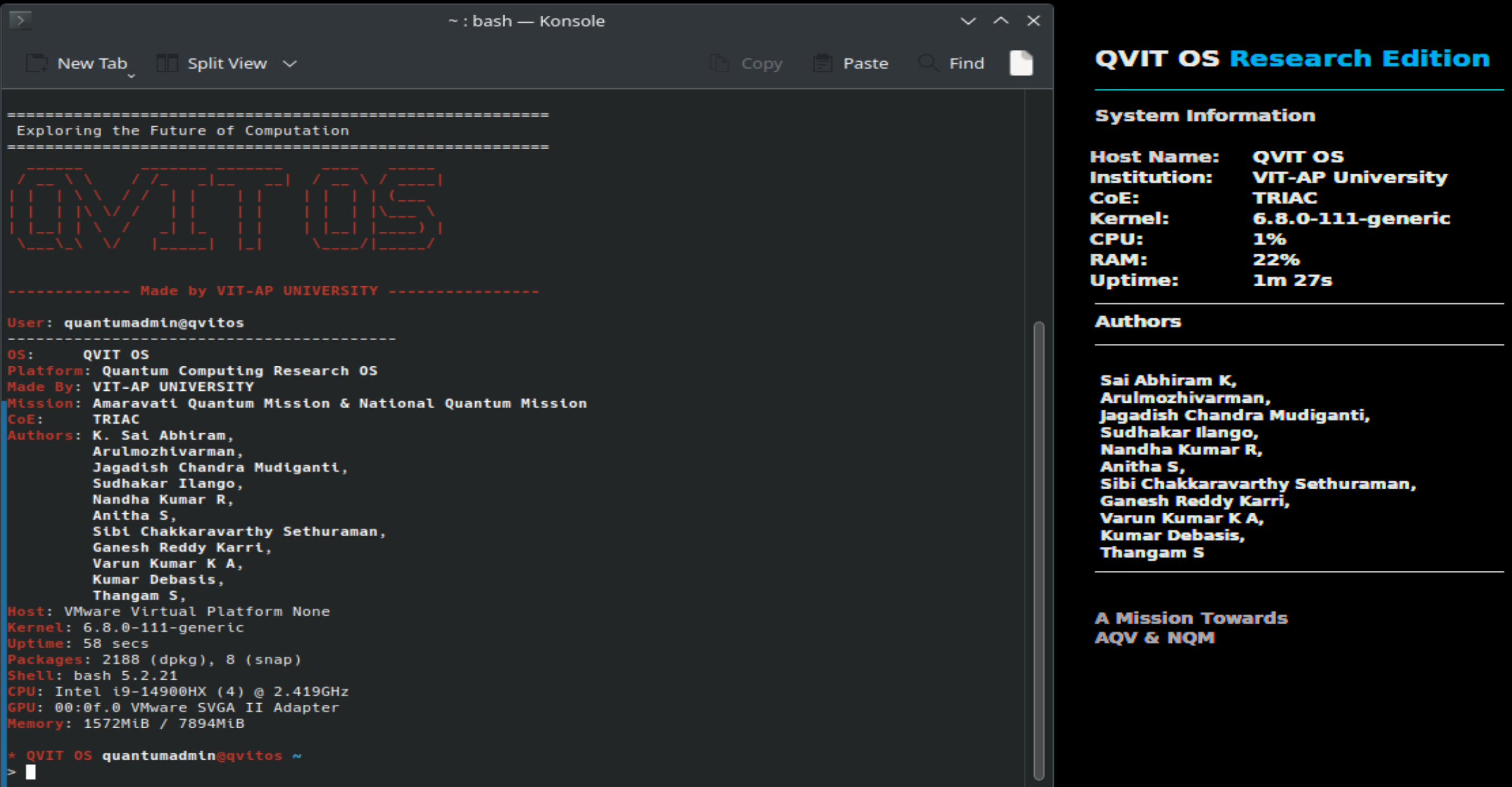Click the Paste toolbar button

click(851, 63)
